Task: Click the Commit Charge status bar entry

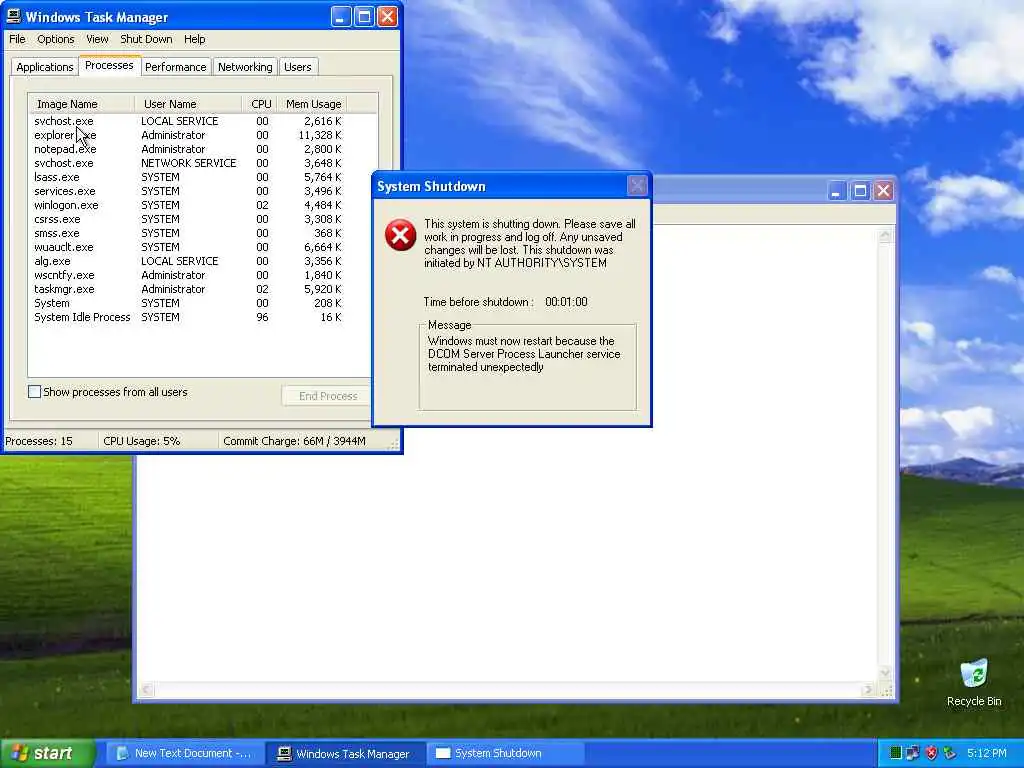Action: [295, 441]
